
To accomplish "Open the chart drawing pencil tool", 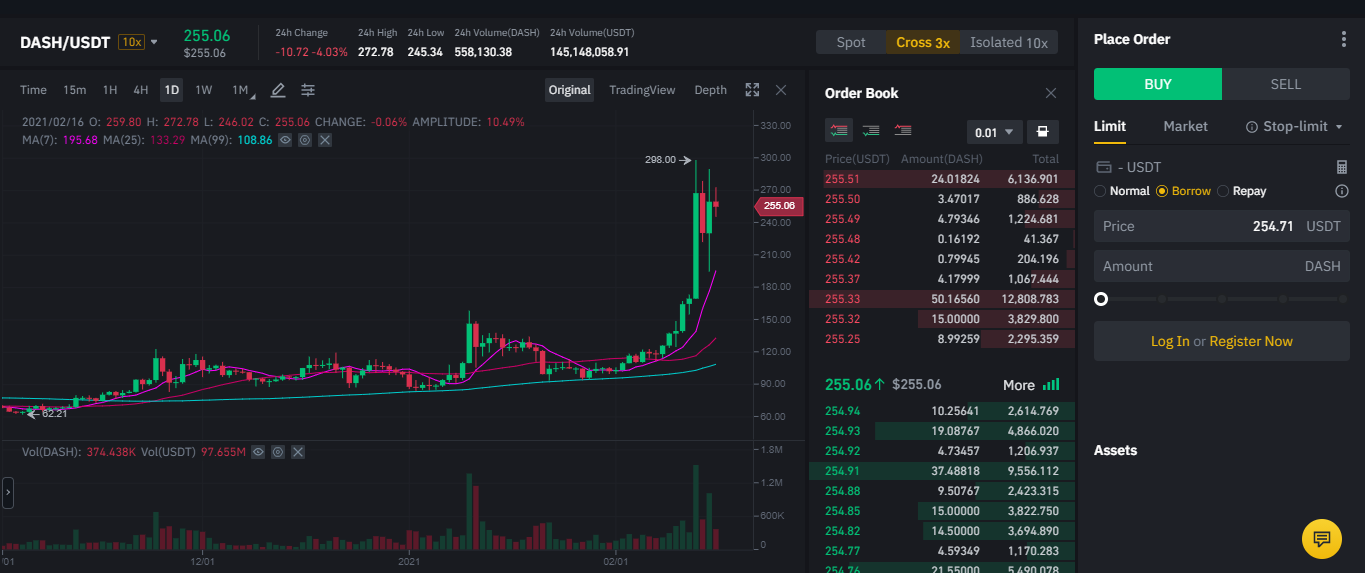I will [278, 90].
